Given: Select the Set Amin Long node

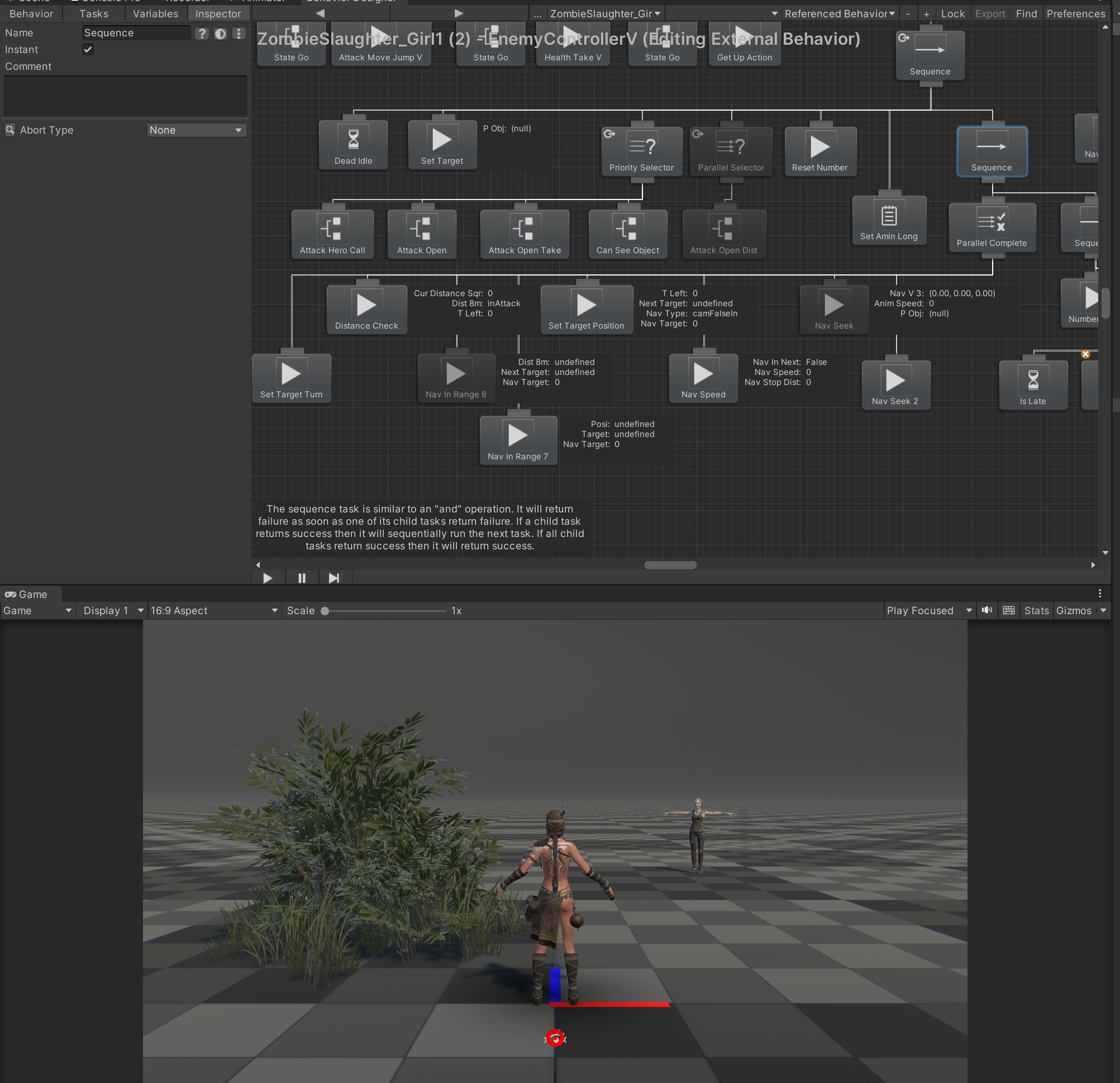Looking at the screenshot, I should (889, 220).
